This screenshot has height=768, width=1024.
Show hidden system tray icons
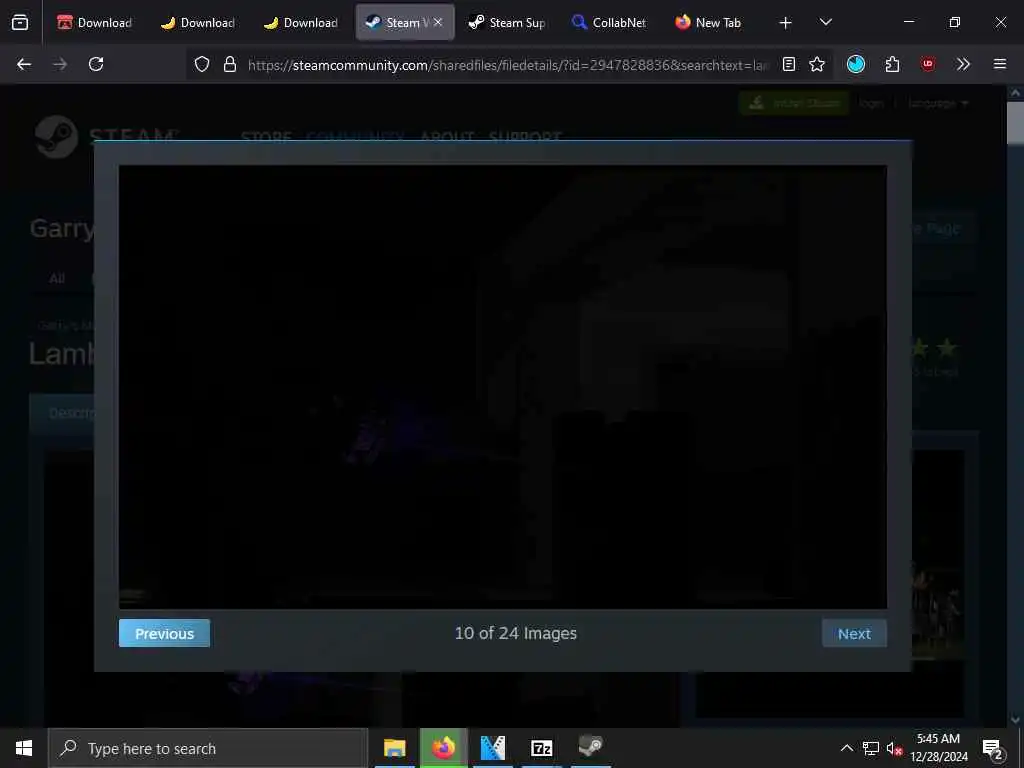coord(846,748)
